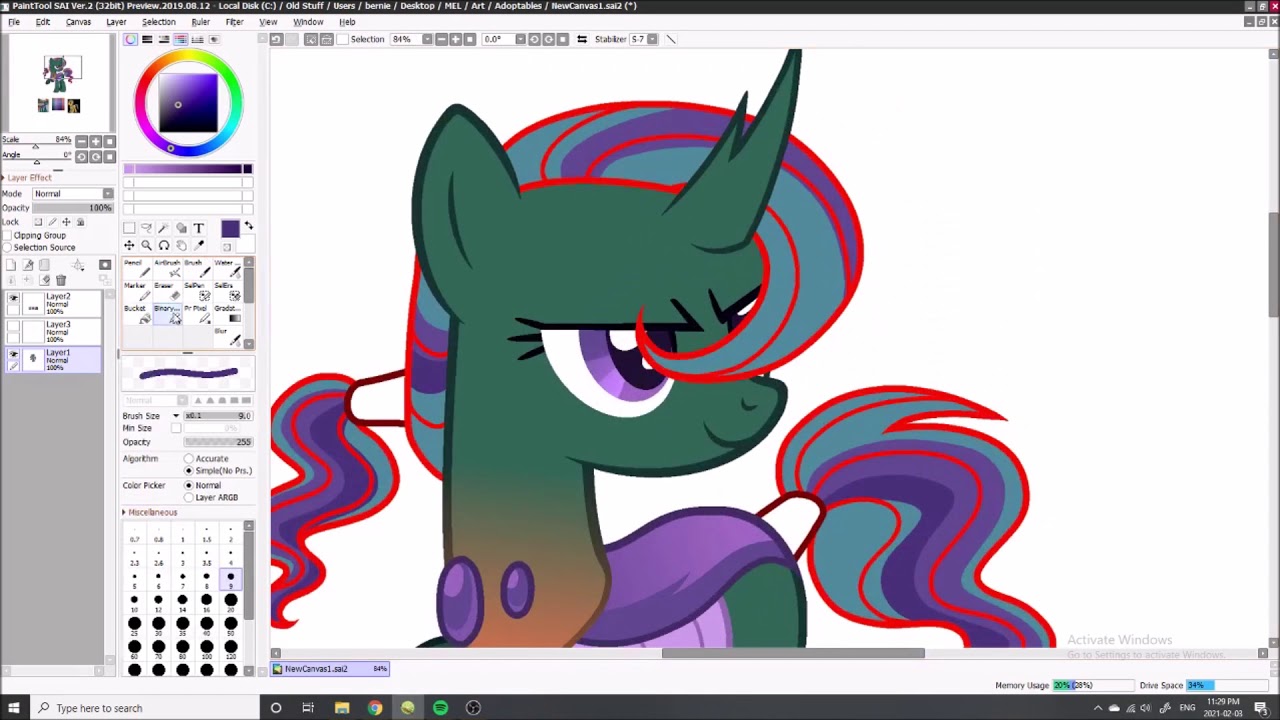
Task: Select the Eraser tool
Action: (x=167, y=292)
